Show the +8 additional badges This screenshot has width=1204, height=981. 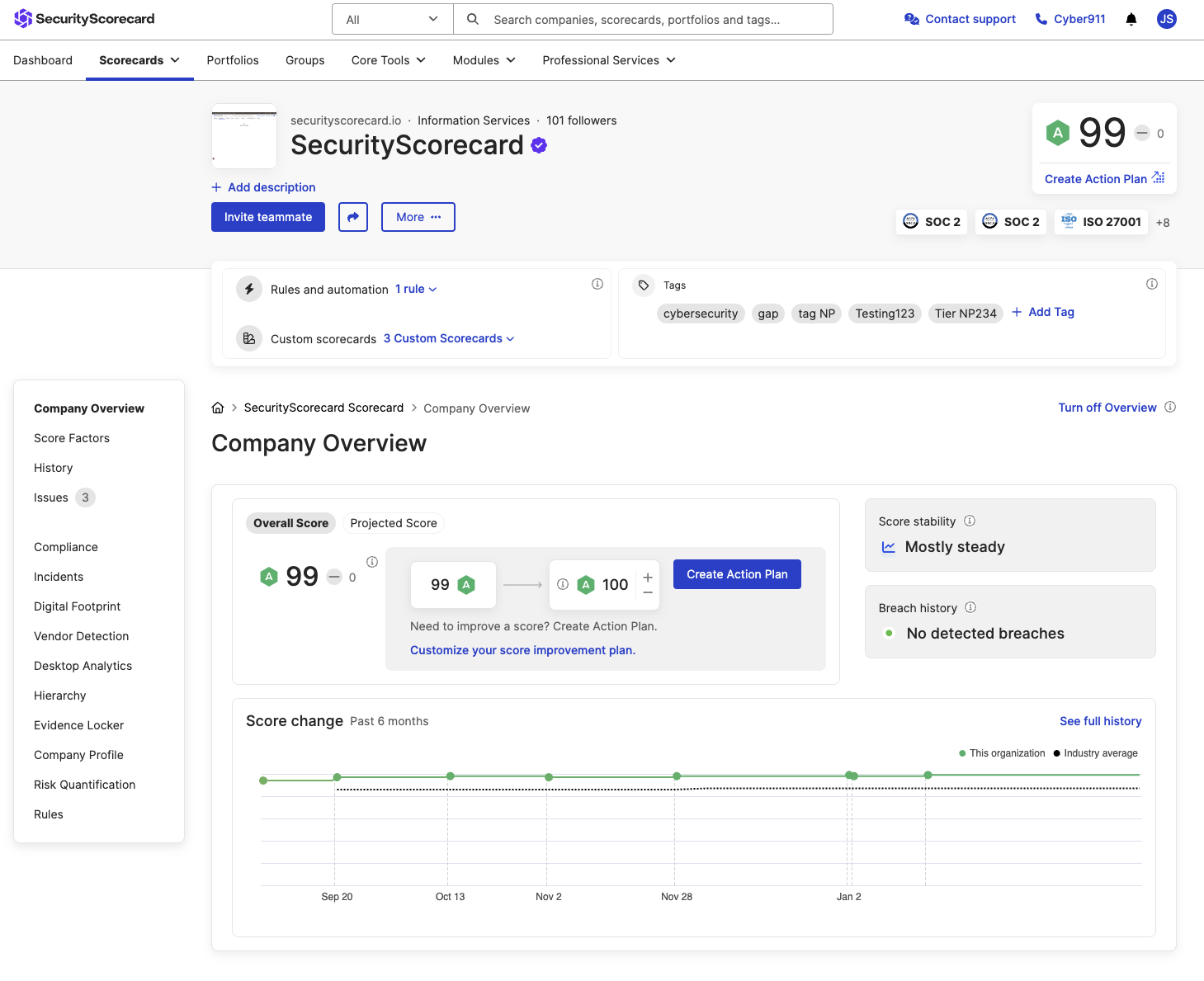pos(1163,223)
